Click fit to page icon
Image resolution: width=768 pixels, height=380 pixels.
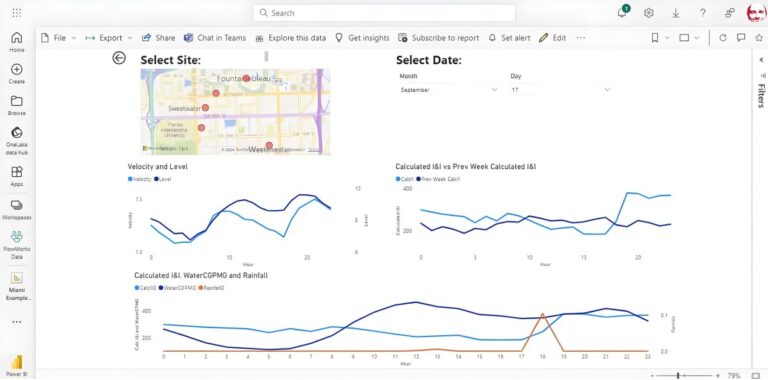755,376
